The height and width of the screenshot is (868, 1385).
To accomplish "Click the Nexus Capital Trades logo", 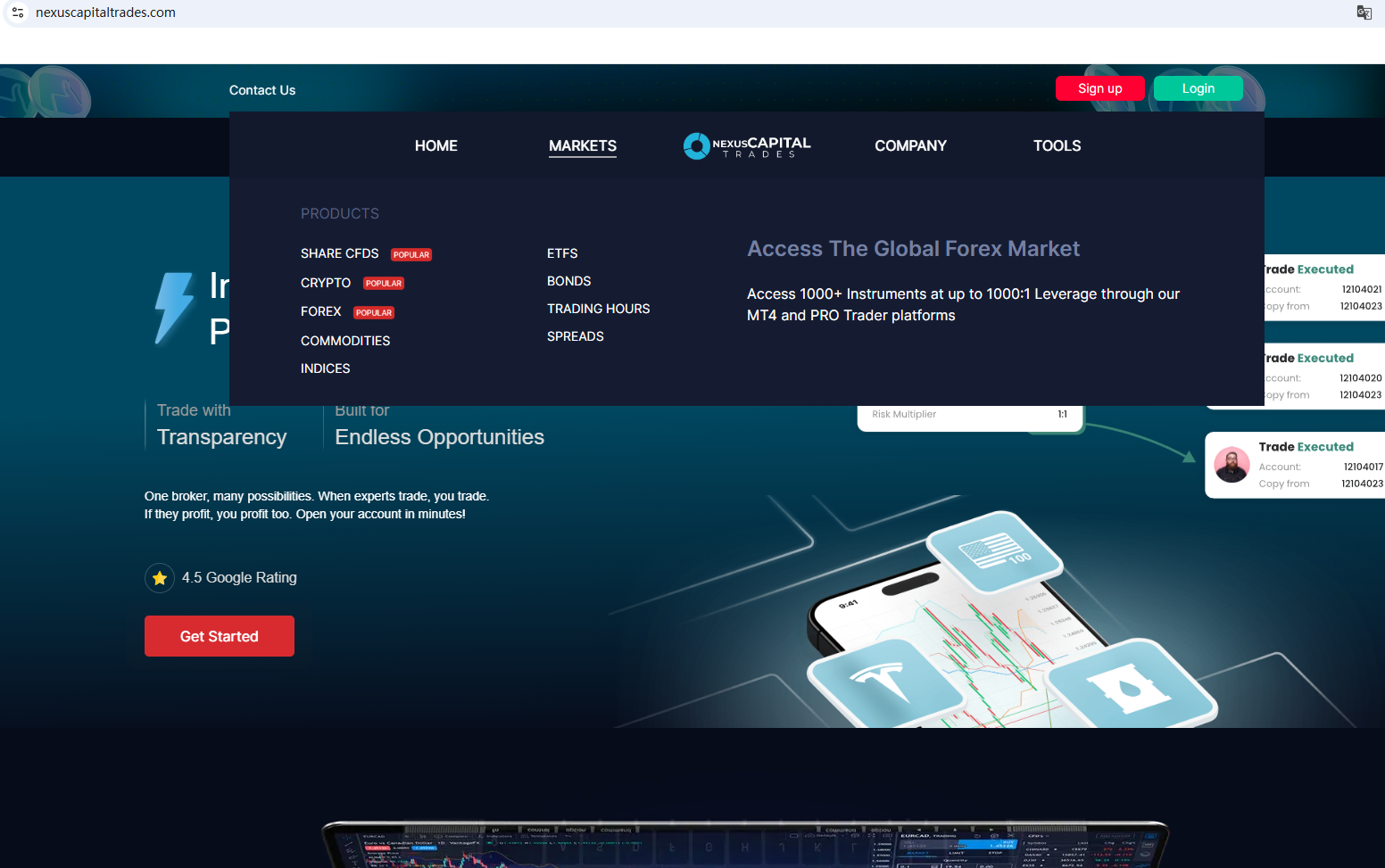I will click(747, 145).
